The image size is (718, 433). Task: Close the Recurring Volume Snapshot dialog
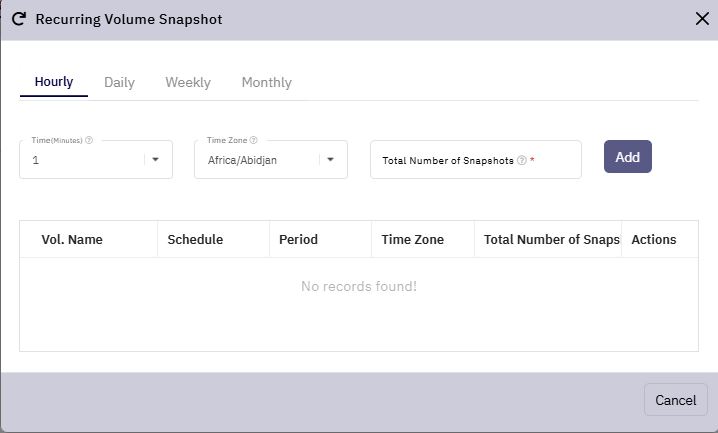coord(702,19)
